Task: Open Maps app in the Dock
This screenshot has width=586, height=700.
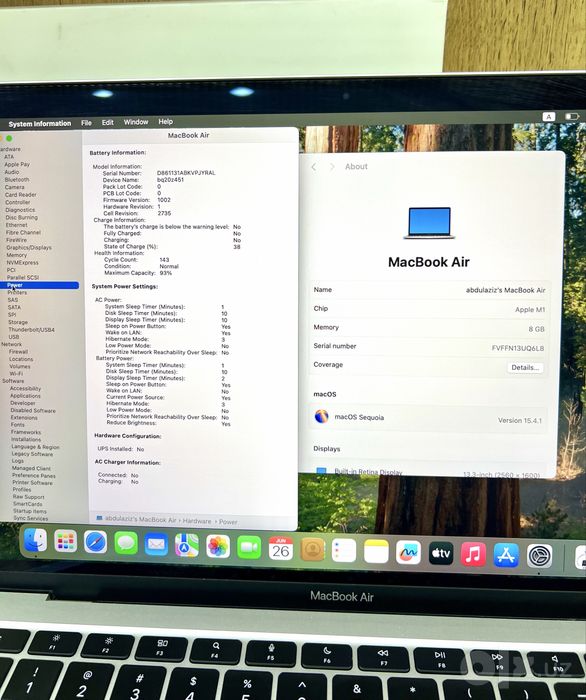Action: click(x=187, y=545)
